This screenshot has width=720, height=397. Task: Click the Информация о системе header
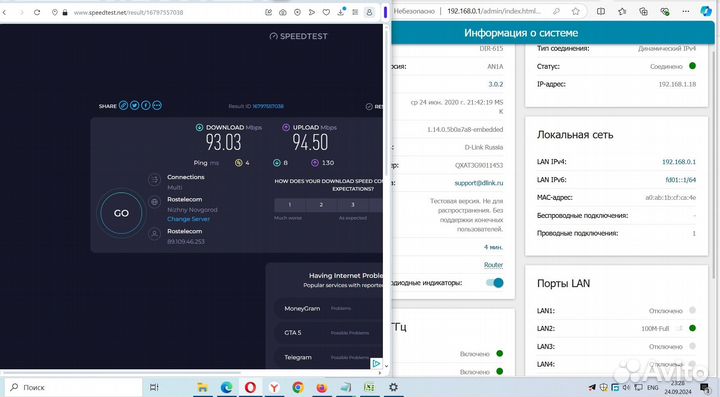tap(521, 33)
